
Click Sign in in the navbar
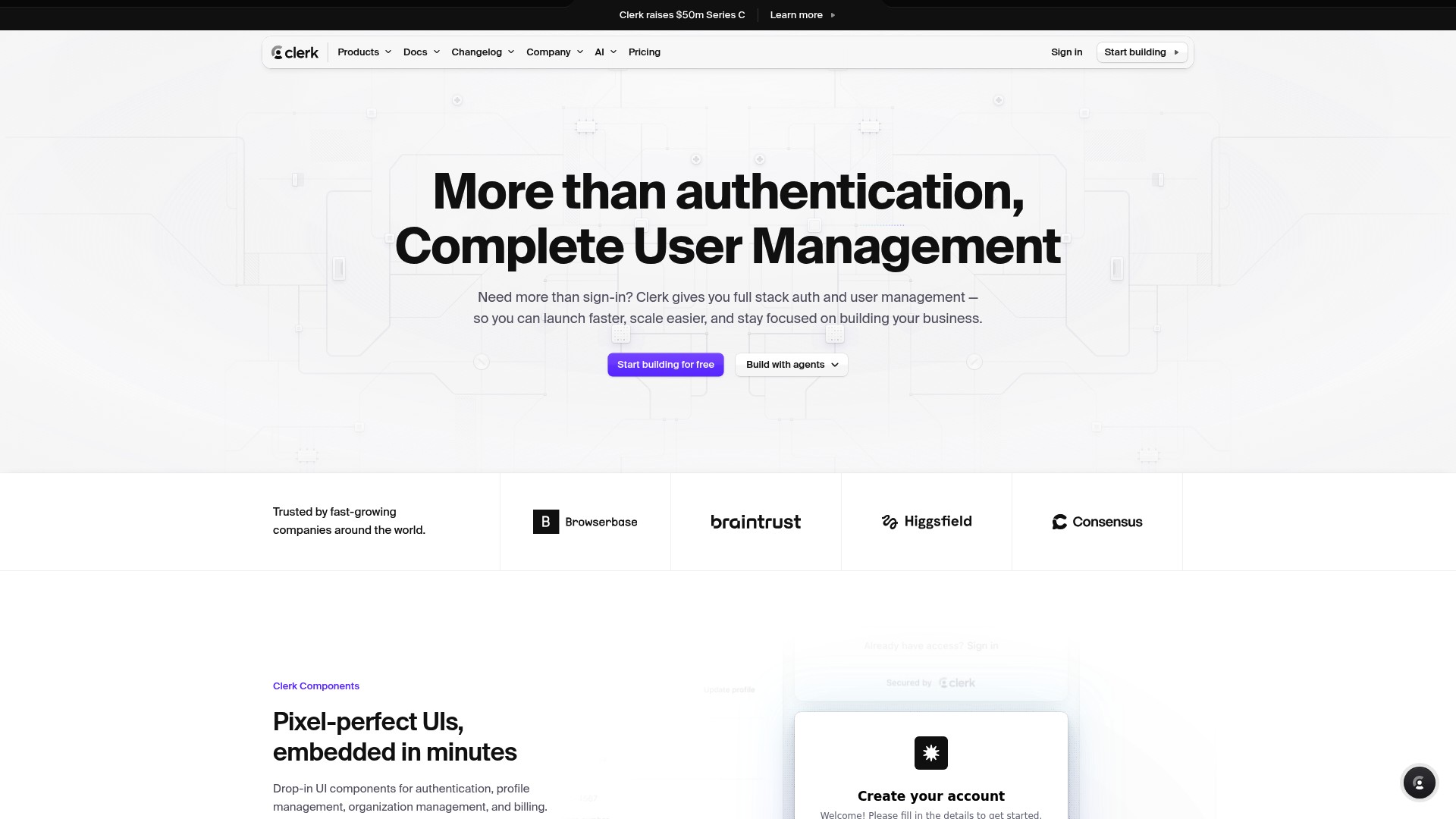pos(1066,52)
